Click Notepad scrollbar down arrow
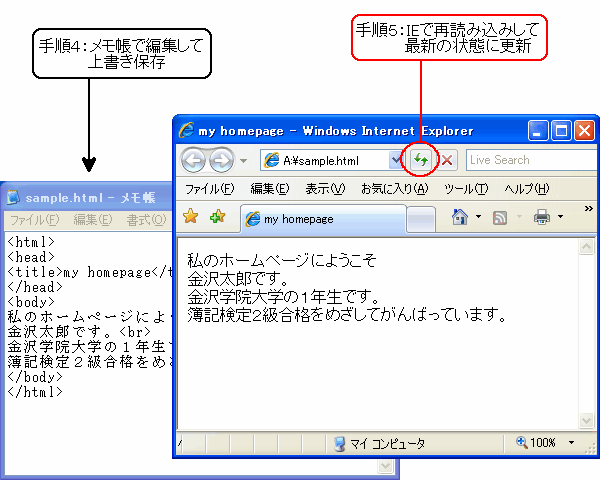This screenshot has width=600, height=480. [385, 466]
